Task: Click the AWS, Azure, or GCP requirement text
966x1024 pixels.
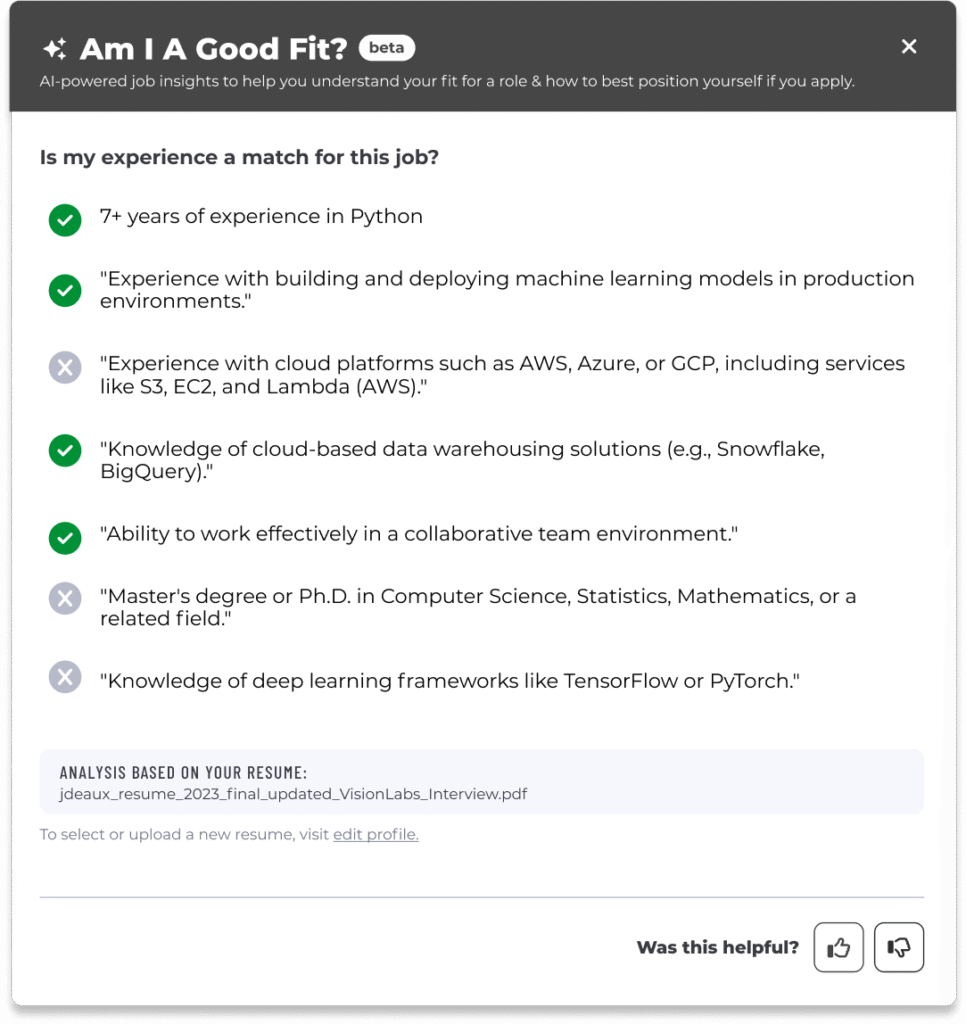Action: tap(502, 375)
